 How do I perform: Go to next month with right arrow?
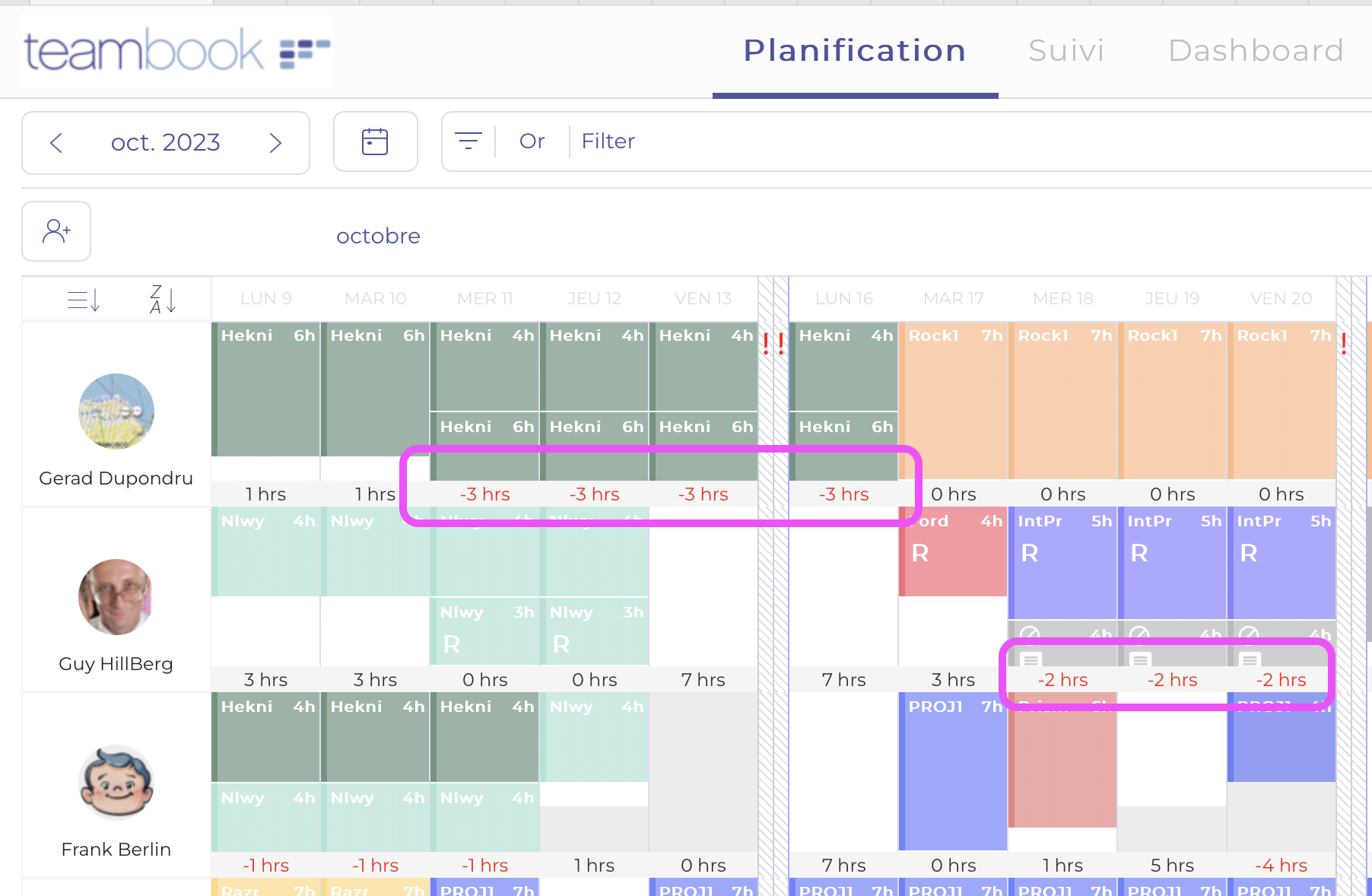275,143
